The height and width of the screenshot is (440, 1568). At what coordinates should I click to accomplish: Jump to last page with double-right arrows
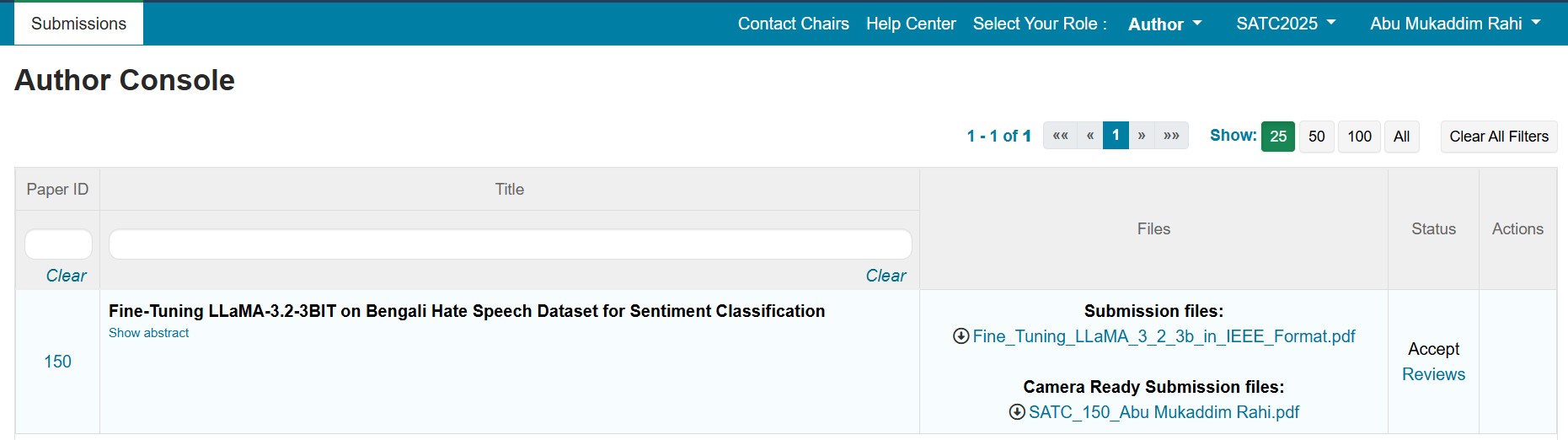[x=1171, y=136]
